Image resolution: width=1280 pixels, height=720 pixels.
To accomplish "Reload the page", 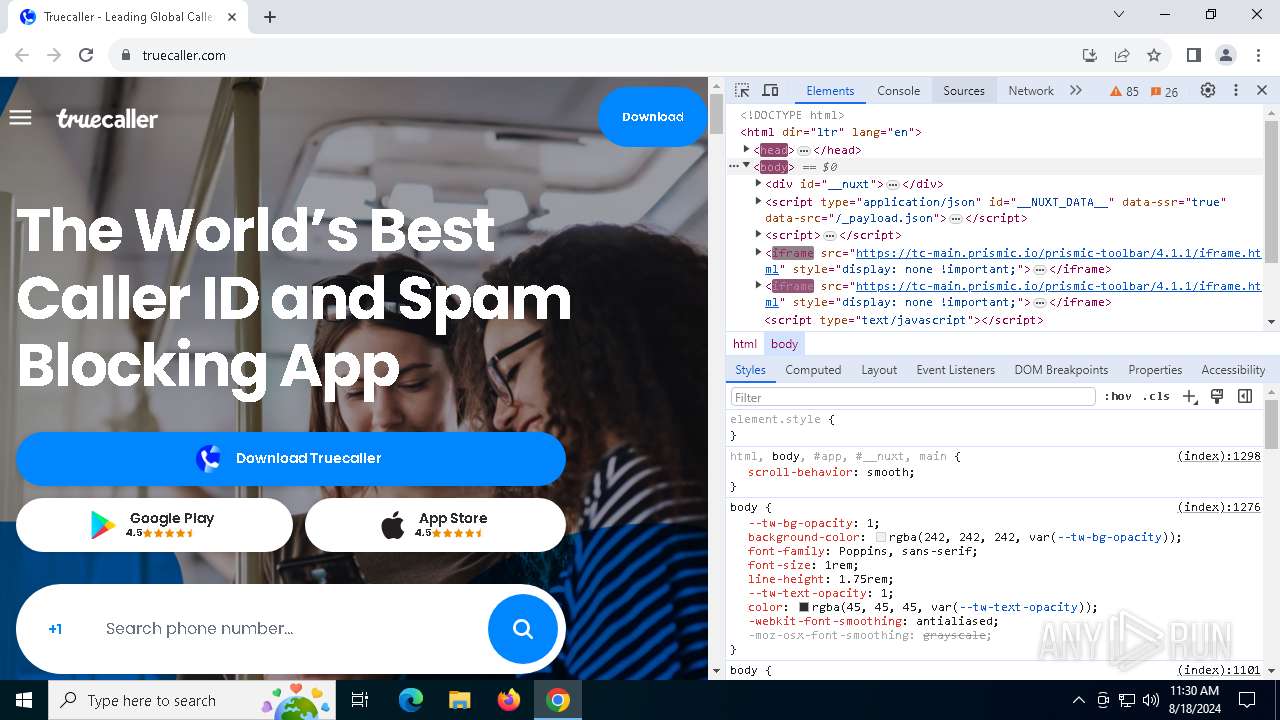I will tap(86, 55).
